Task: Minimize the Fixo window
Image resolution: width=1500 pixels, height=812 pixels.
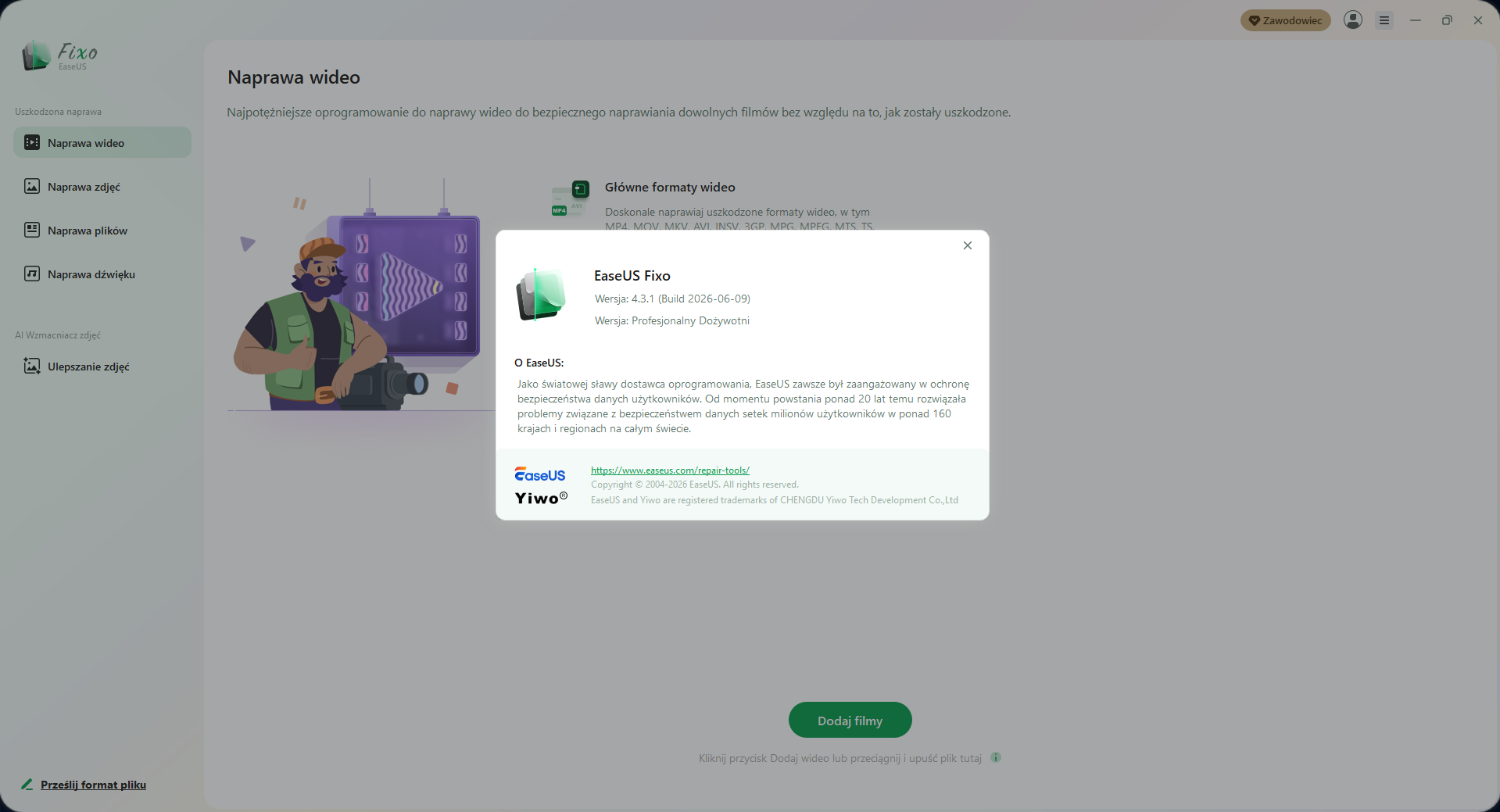Action: coord(1416,20)
